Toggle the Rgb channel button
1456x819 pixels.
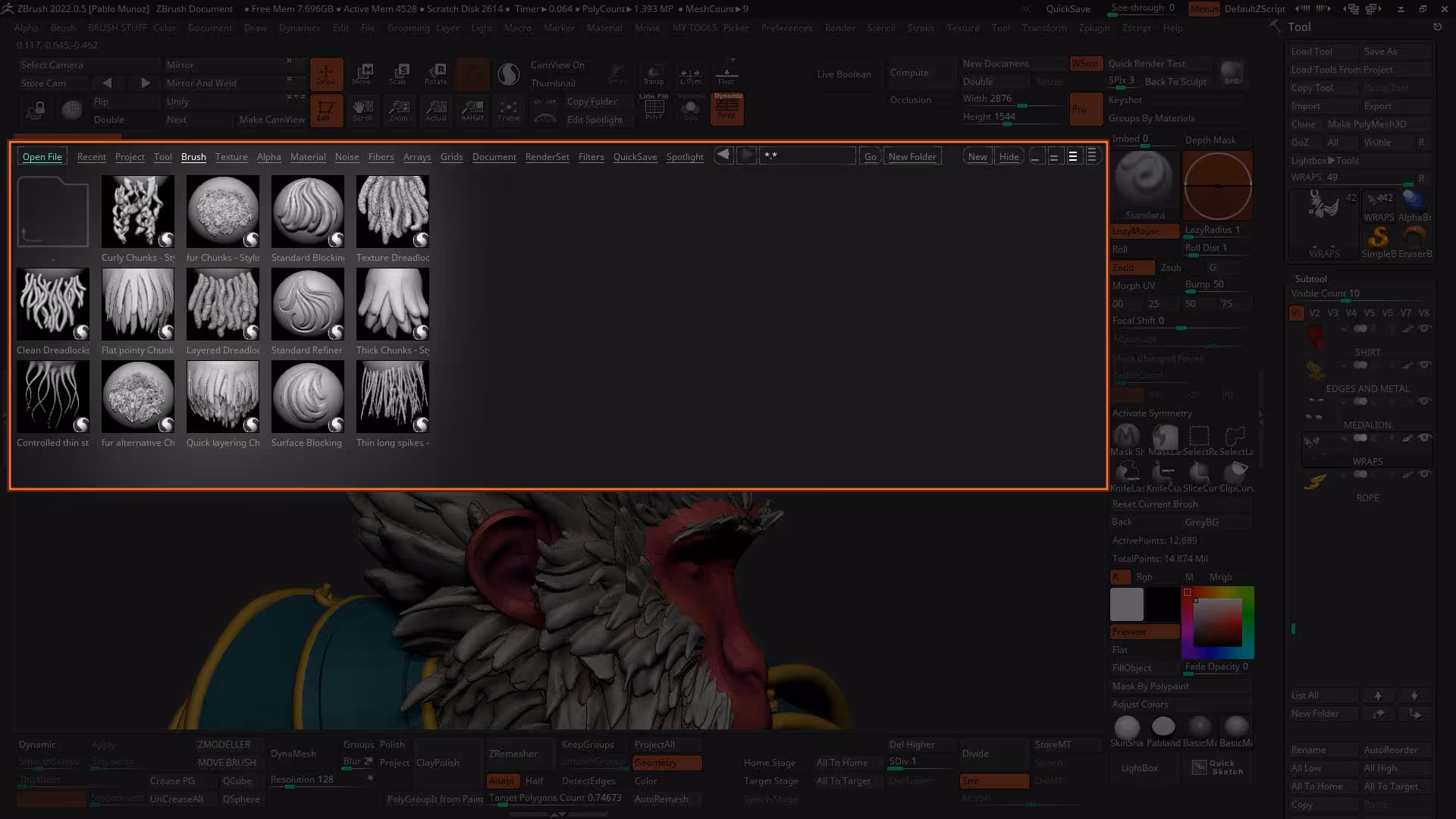1144,577
